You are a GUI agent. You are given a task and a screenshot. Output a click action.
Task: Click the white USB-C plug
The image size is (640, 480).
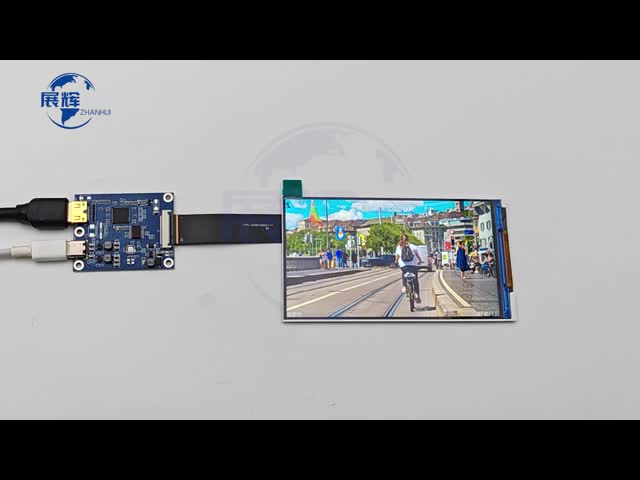coord(48,250)
